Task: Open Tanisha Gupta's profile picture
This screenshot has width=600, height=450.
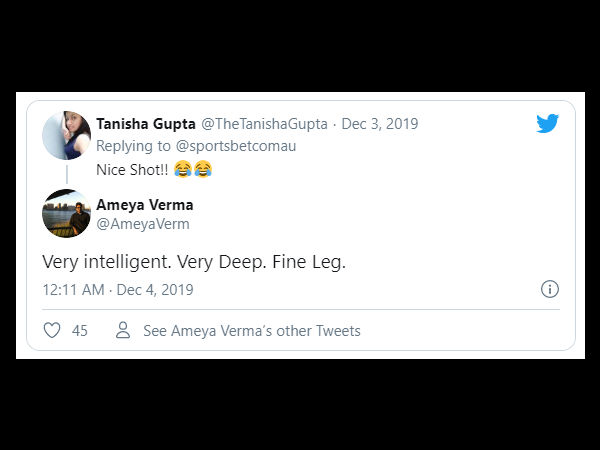Action: pos(66,135)
